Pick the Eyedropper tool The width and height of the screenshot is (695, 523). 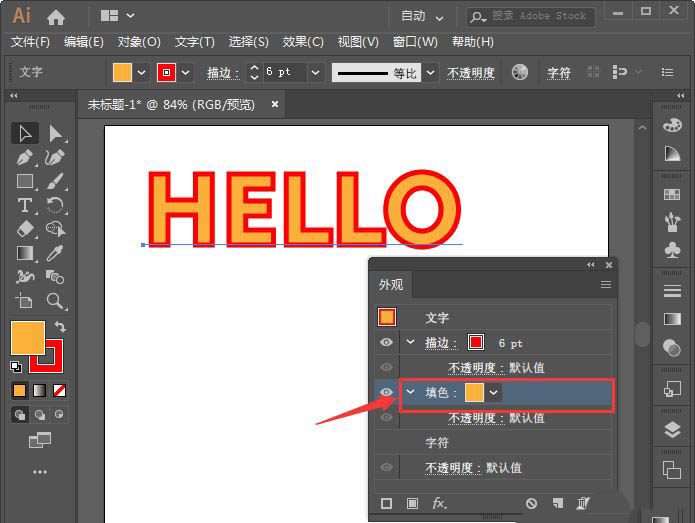[56, 253]
